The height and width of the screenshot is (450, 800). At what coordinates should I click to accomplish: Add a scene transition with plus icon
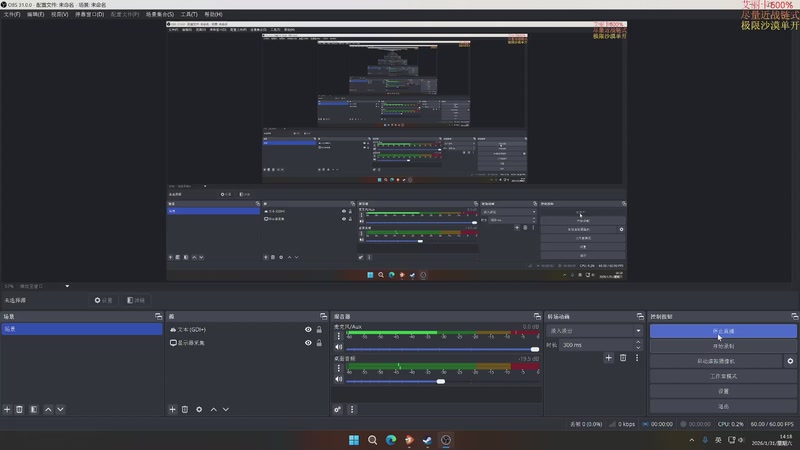608,358
